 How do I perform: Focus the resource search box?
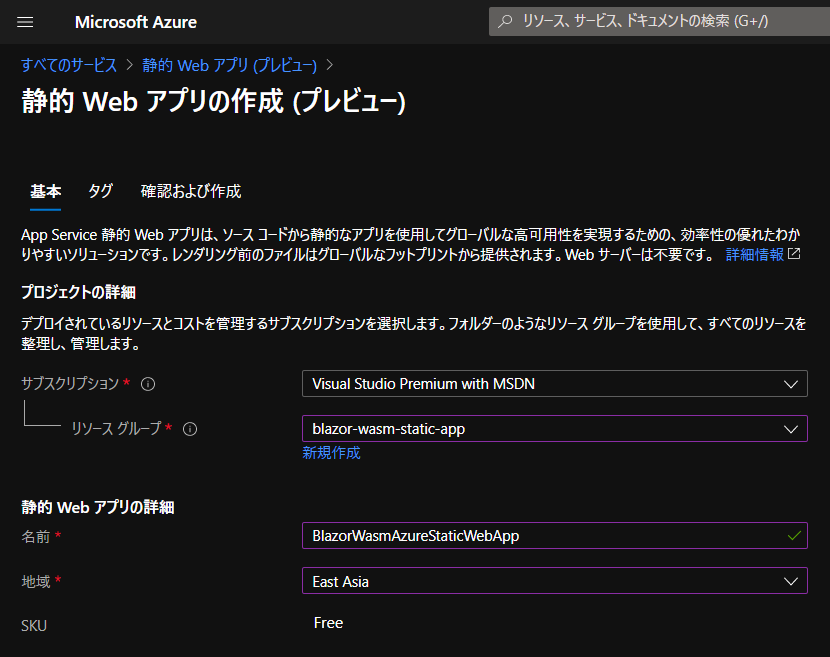(659, 21)
